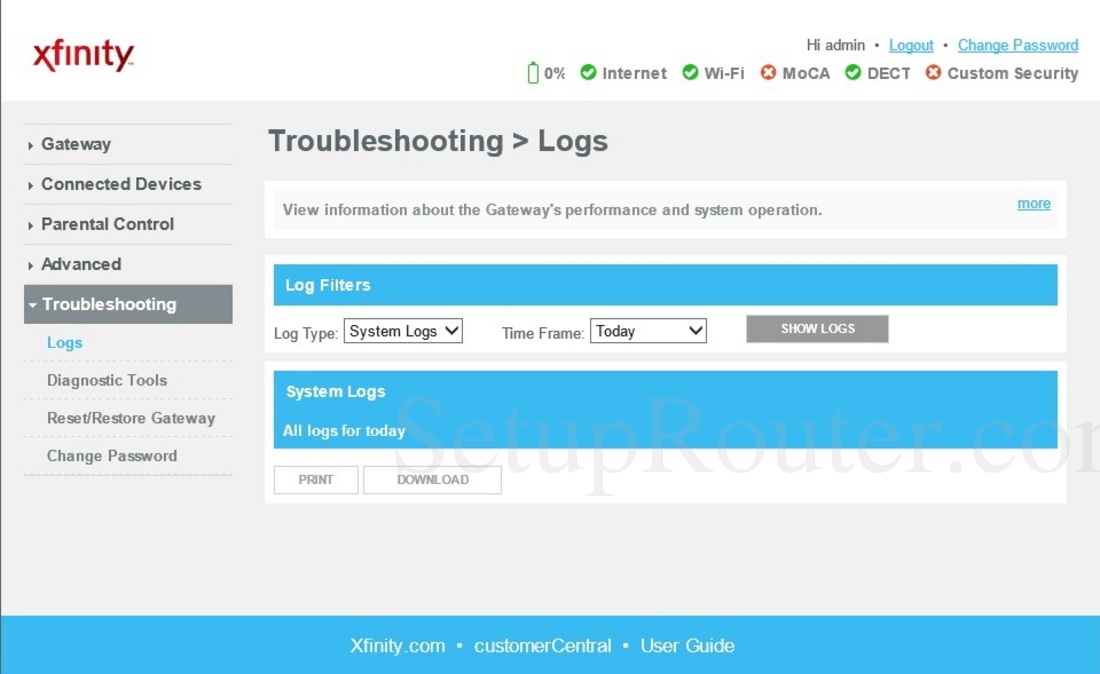Click the Log Filters header bar
This screenshot has height=674, width=1100.
click(x=665, y=285)
